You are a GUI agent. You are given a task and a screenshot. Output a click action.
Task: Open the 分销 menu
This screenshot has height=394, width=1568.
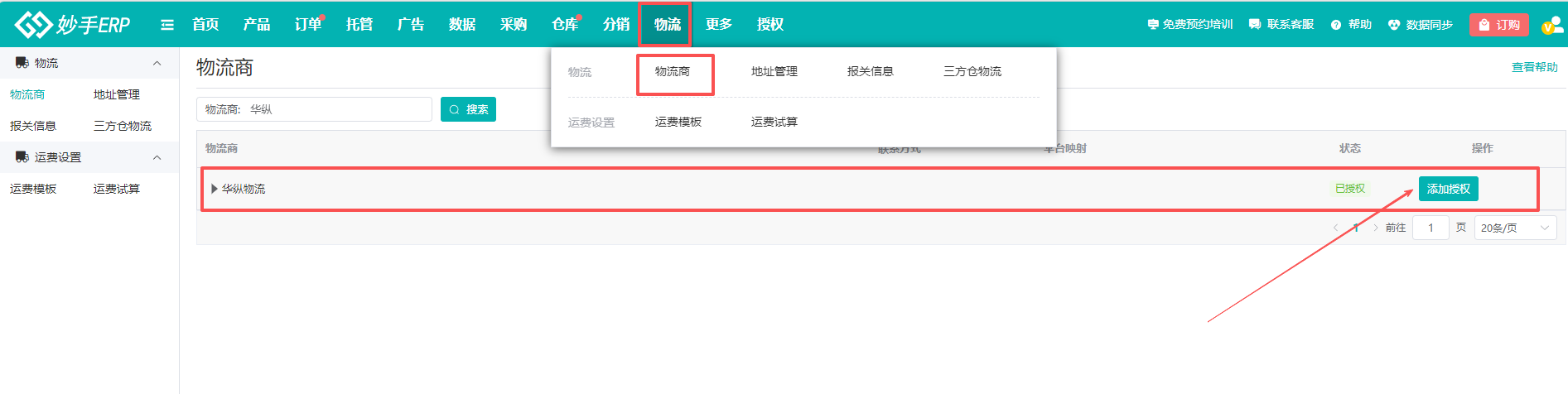coord(616,25)
